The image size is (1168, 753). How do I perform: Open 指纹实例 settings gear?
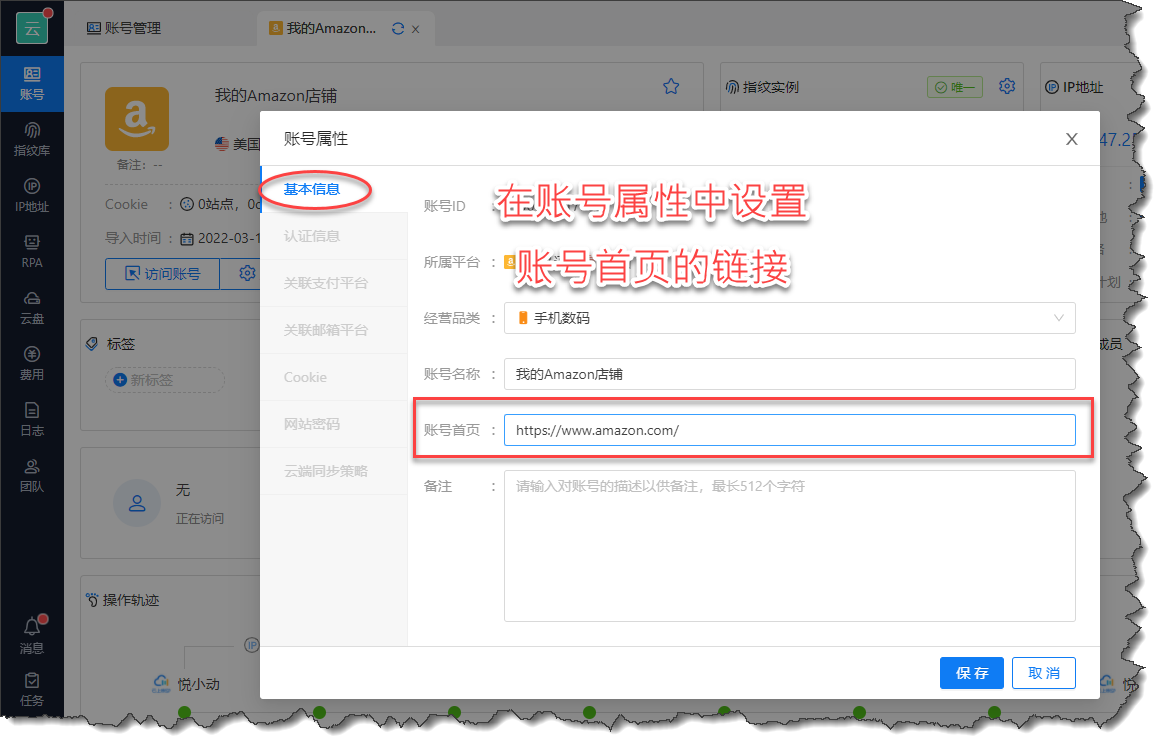(1007, 86)
